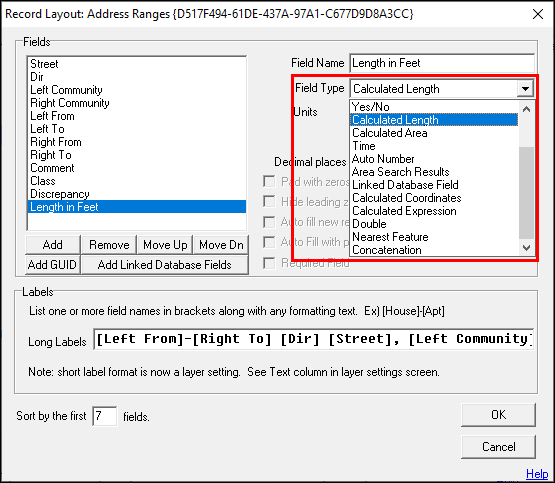Choose Nearest Feature field type
555x483 pixels.
tap(434, 237)
